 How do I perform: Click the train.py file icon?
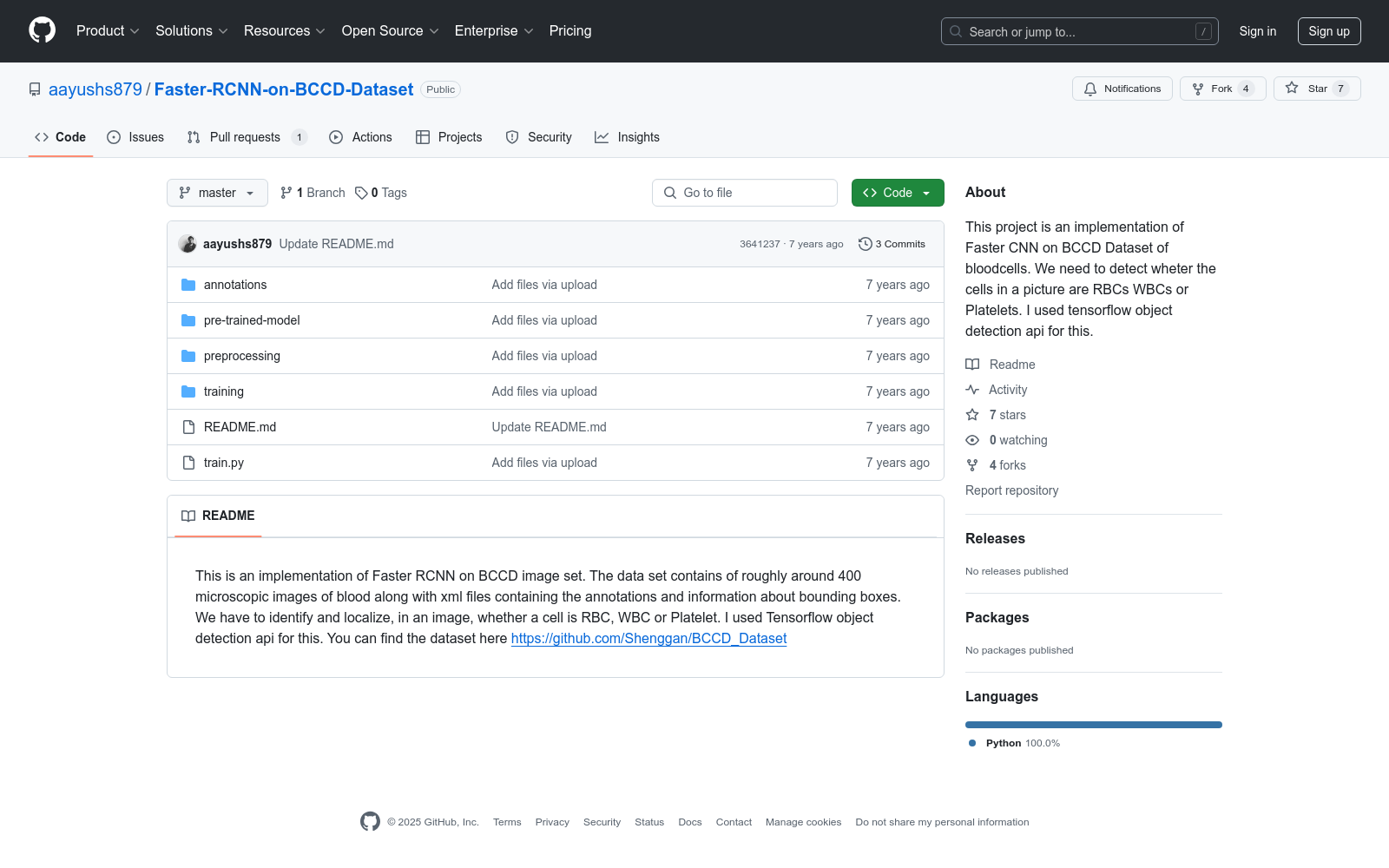[x=188, y=463]
